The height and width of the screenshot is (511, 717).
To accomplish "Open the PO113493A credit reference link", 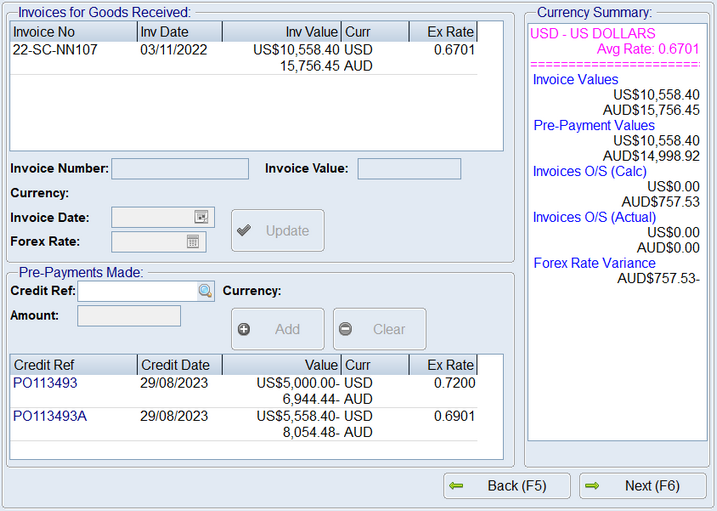I will point(49,416).
